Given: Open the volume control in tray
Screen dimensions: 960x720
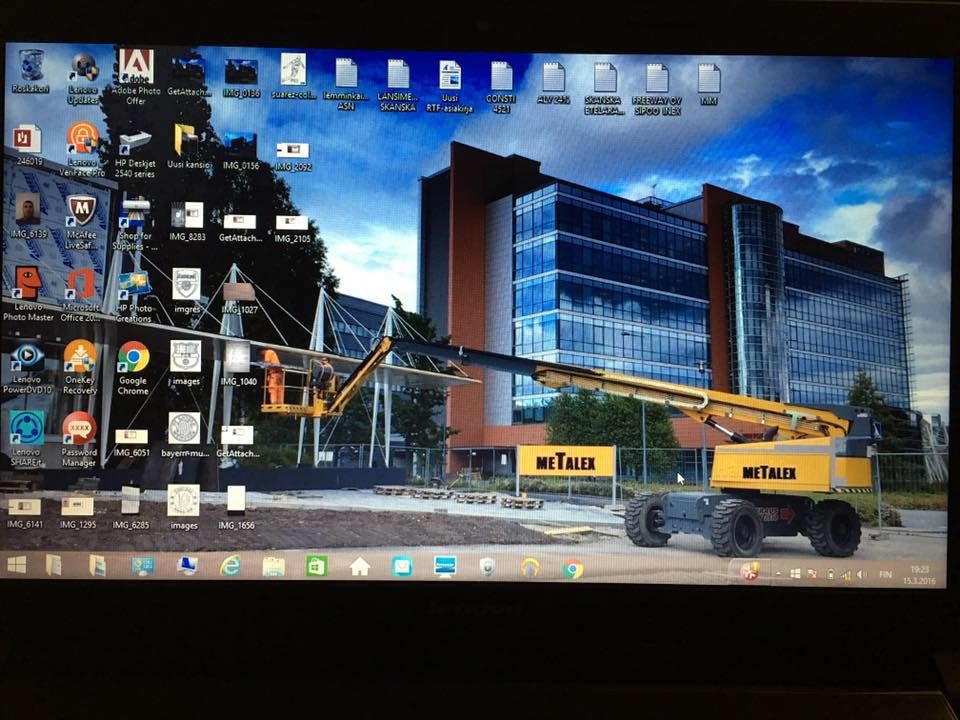Looking at the screenshot, I should click(861, 574).
